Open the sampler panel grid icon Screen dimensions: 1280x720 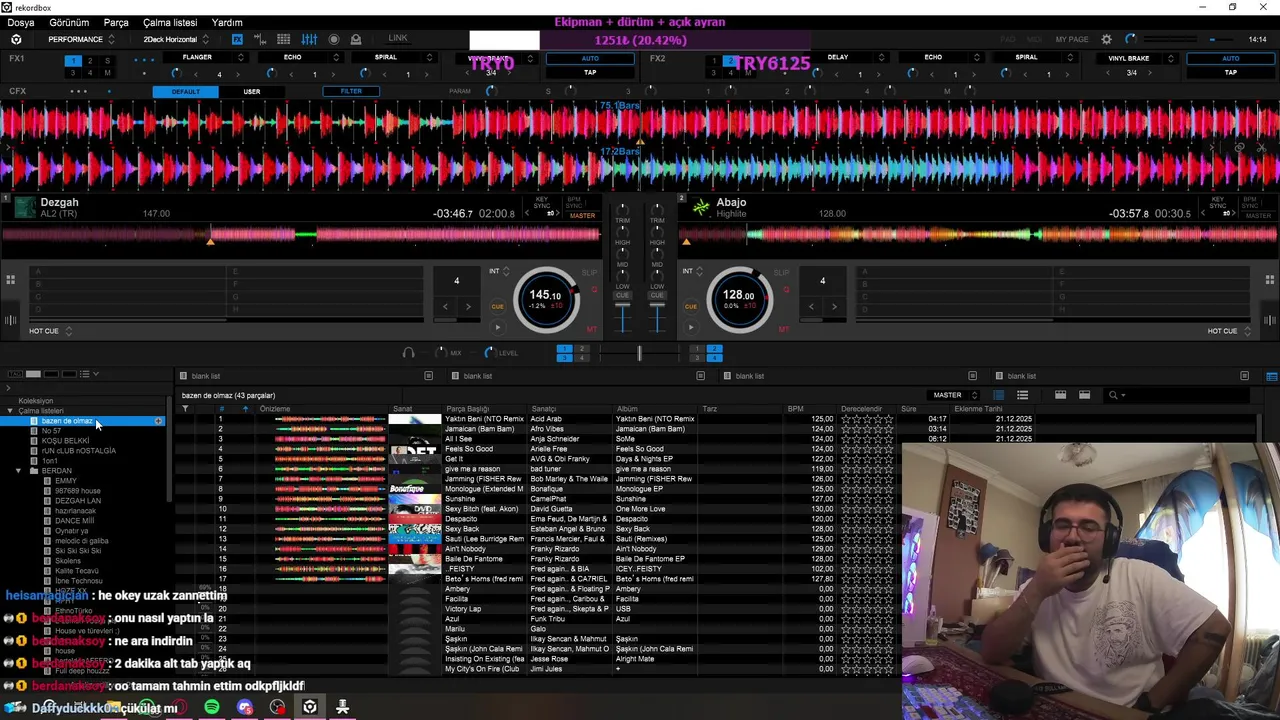284,39
